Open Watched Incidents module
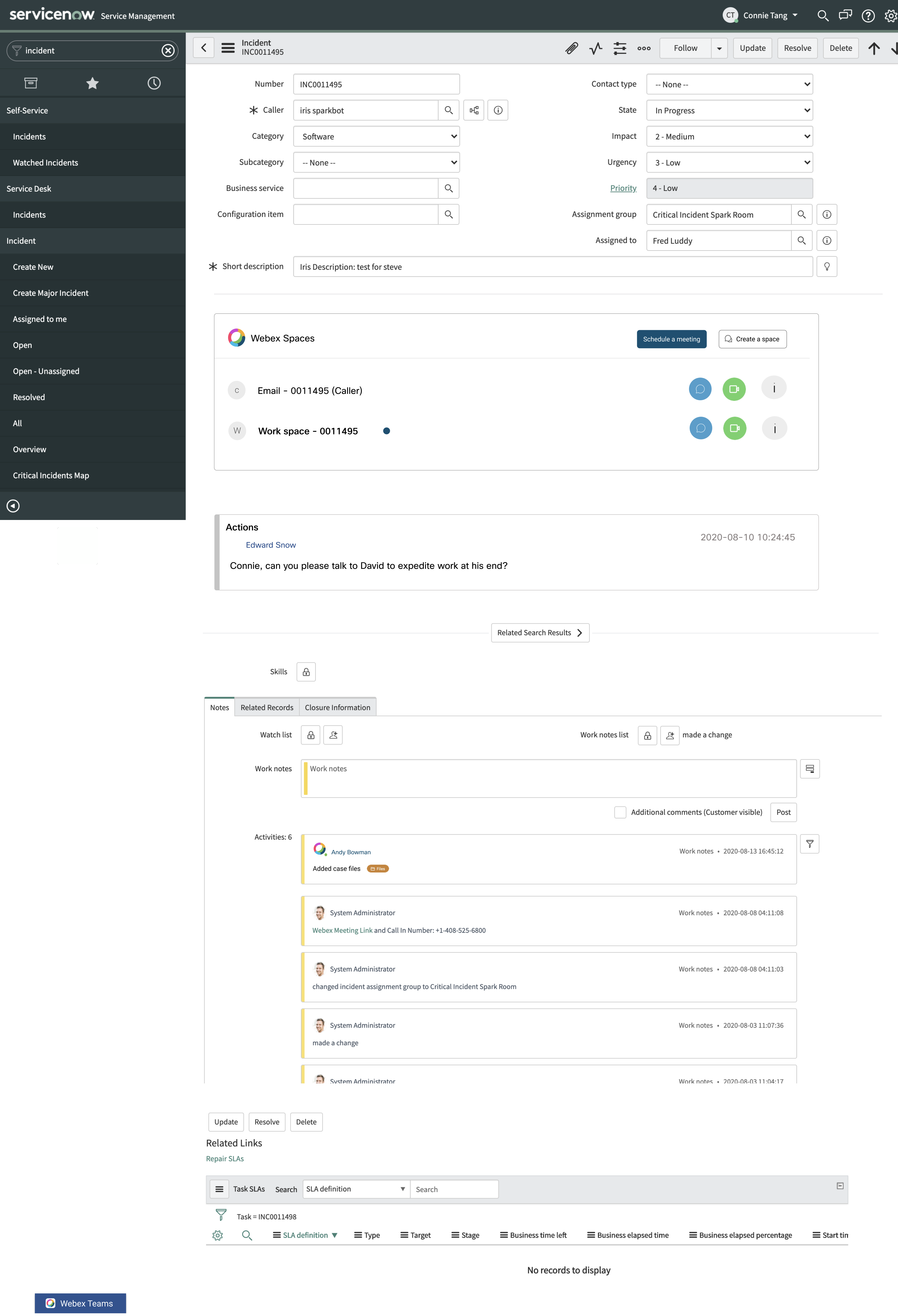Viewport: 898px width, 1316px height. pos(93,163)
